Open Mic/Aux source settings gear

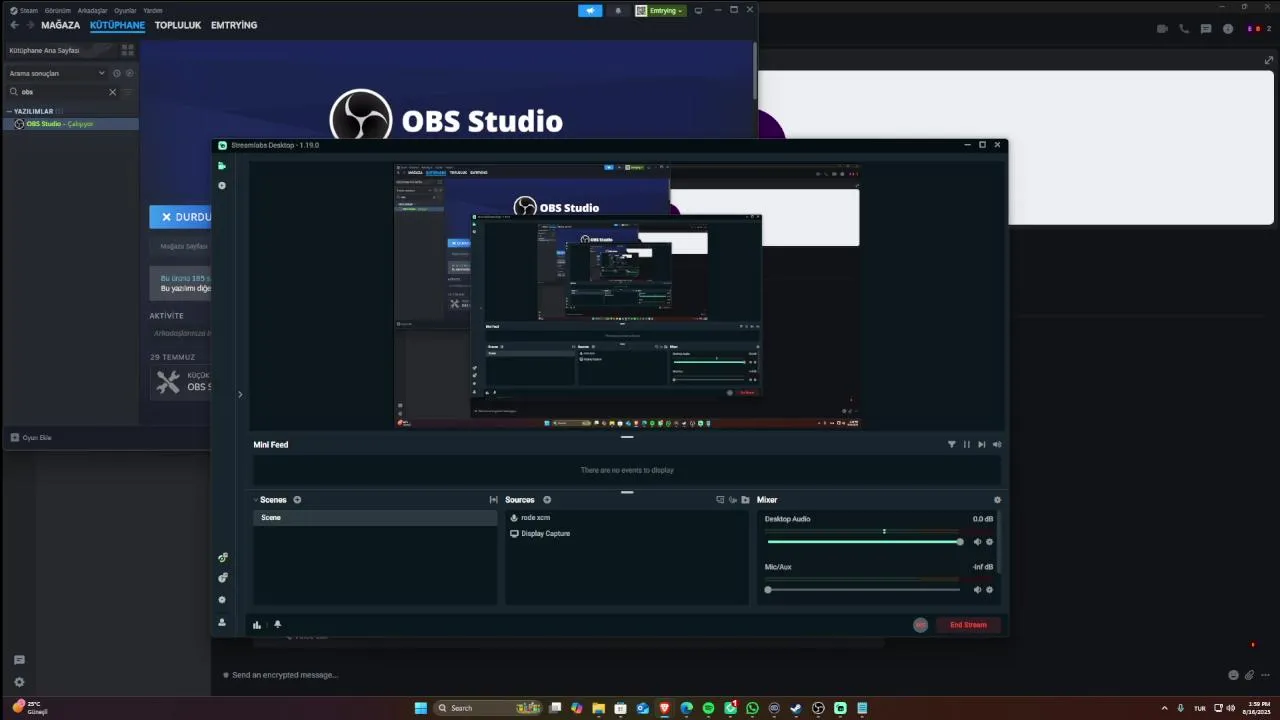click(x=990, y=590)
